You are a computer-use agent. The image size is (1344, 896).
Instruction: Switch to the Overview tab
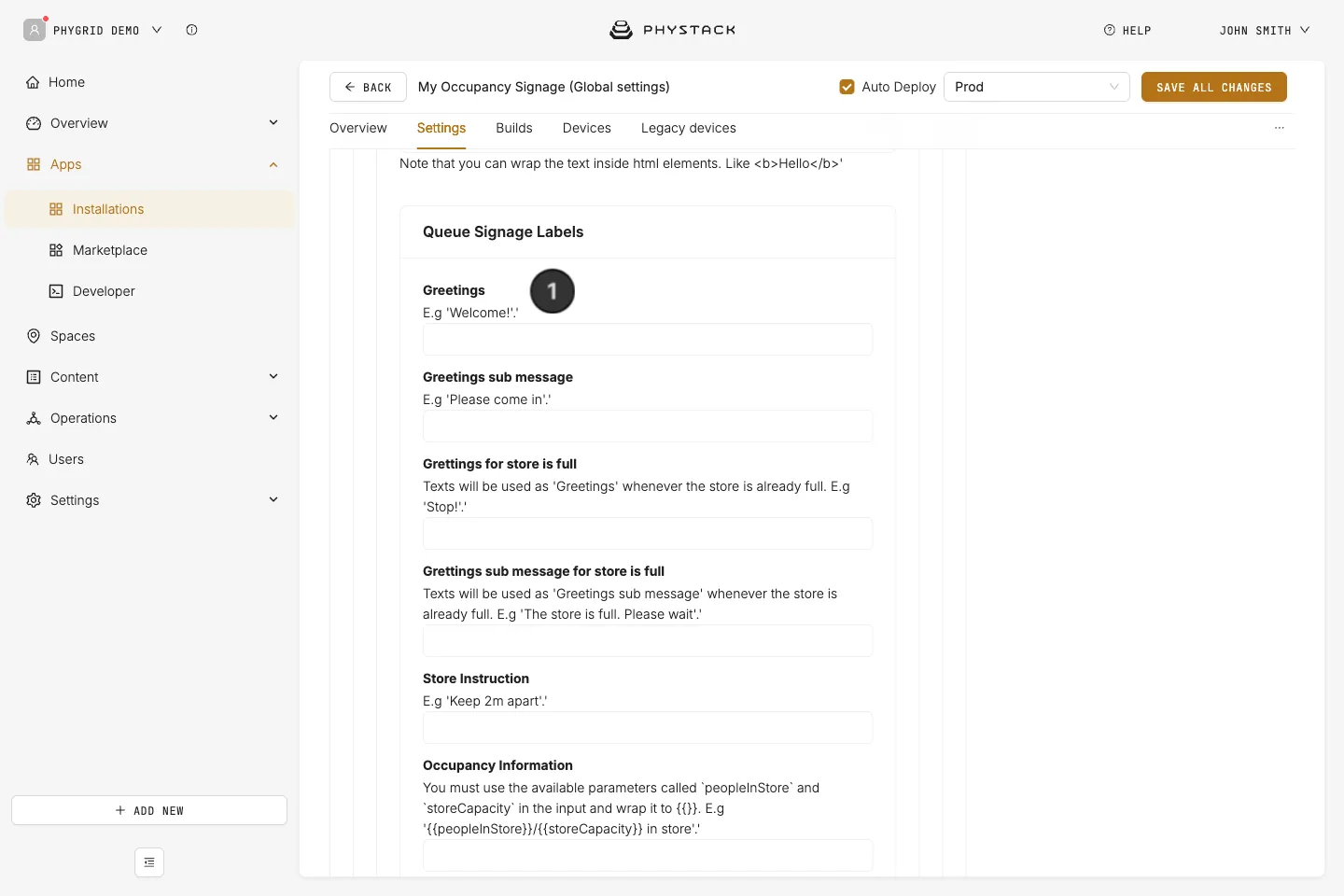tap(358, 128)
